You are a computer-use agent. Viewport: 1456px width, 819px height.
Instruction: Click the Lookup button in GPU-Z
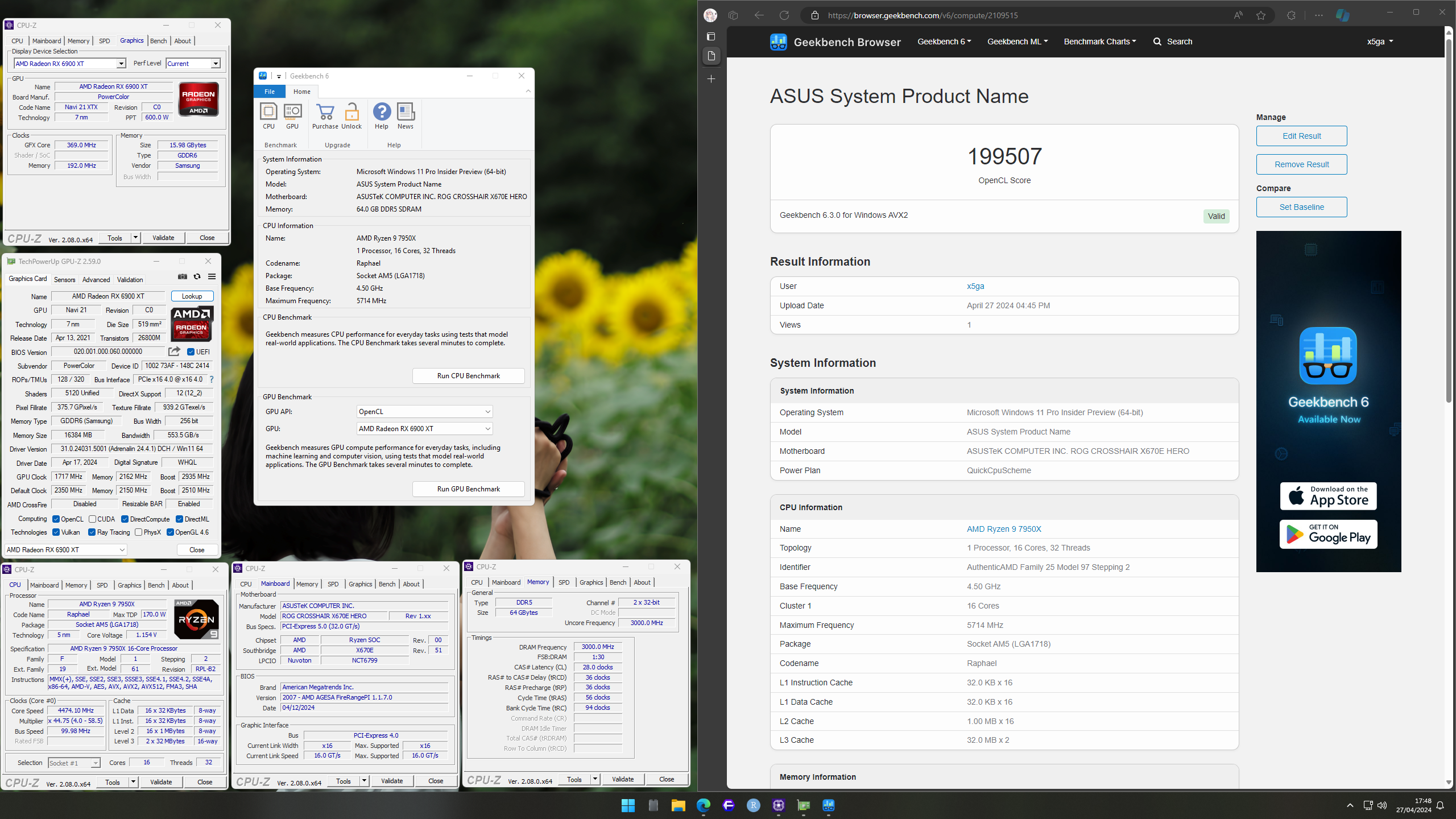click(x=192, y=296)
